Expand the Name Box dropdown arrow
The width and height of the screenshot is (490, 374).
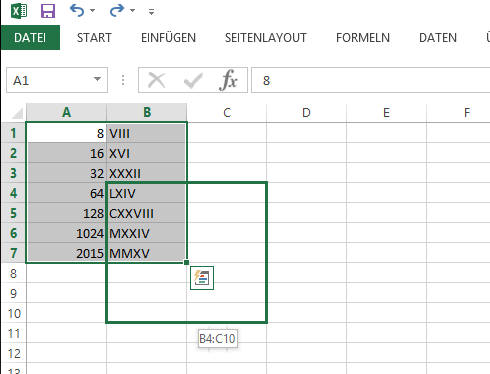coord(97,79)
